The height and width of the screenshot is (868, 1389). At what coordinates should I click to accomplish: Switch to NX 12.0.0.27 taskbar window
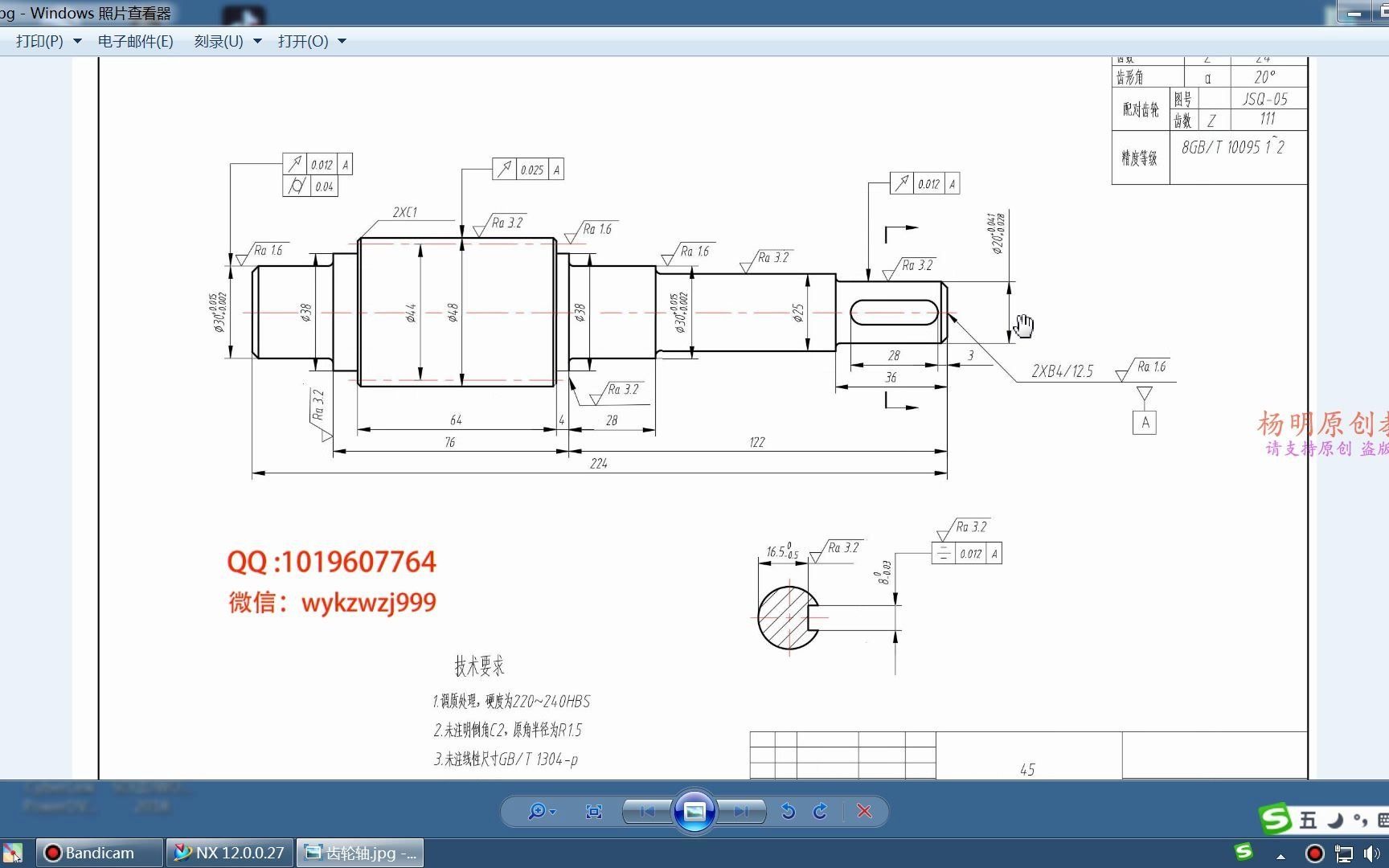click(230, 853)
